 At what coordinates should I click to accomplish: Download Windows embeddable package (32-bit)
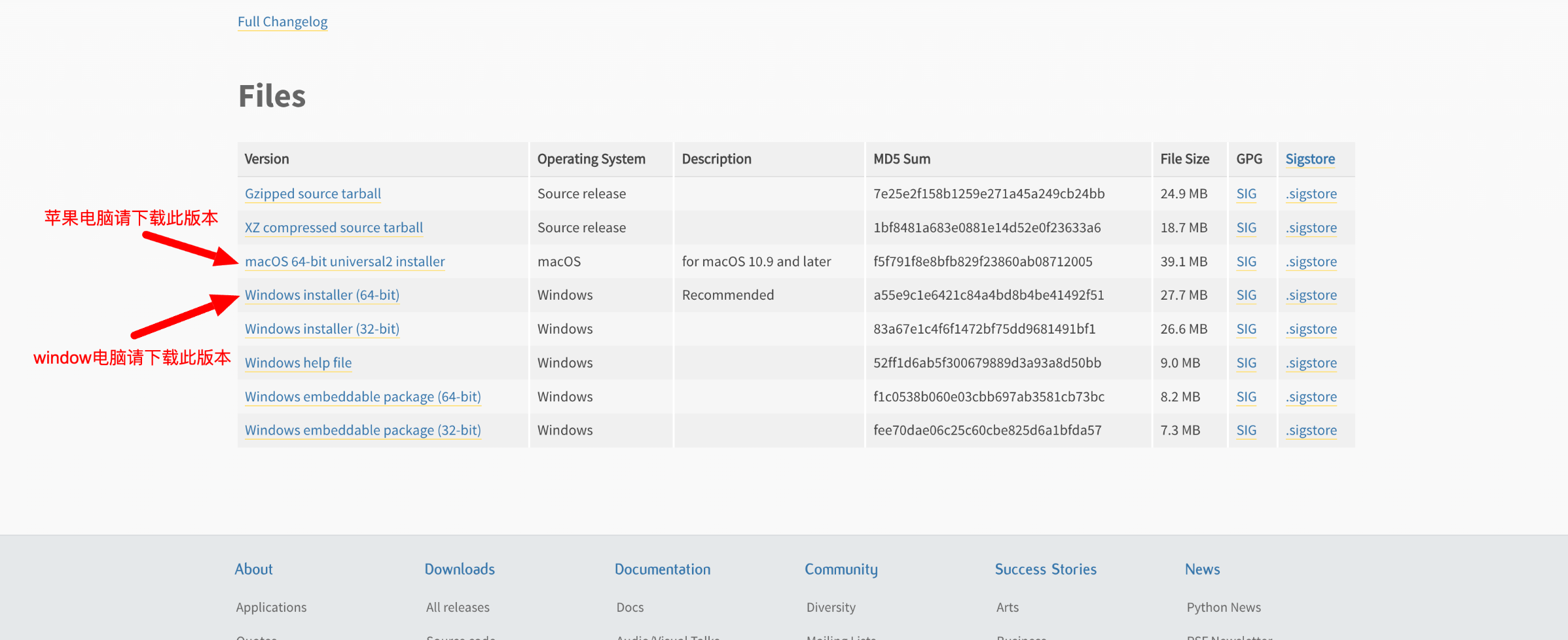[x=362, y=430]
